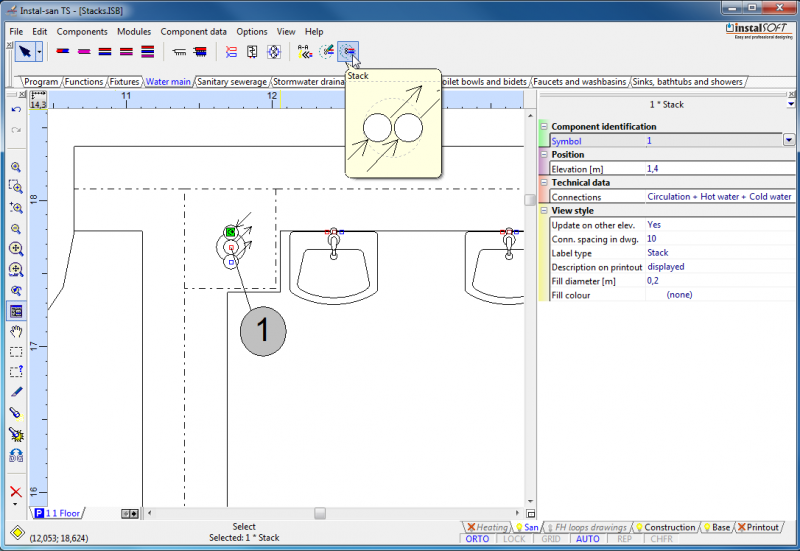Viewport: 800px width, 551px height.
Task: Edit the Elevation [m] value field
Action: (719, 168)
